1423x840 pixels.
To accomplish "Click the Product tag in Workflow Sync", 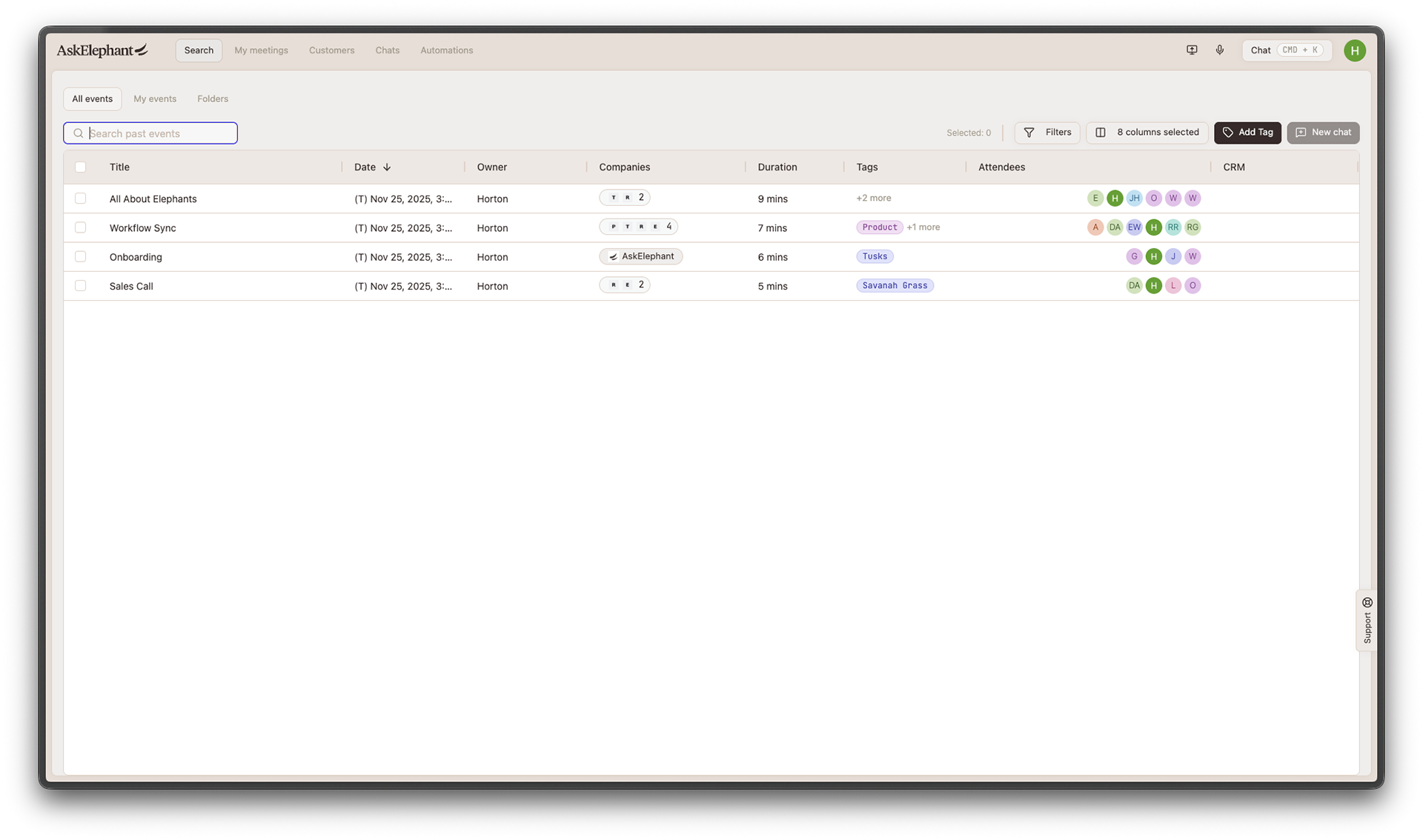I will tap(880, 227).
